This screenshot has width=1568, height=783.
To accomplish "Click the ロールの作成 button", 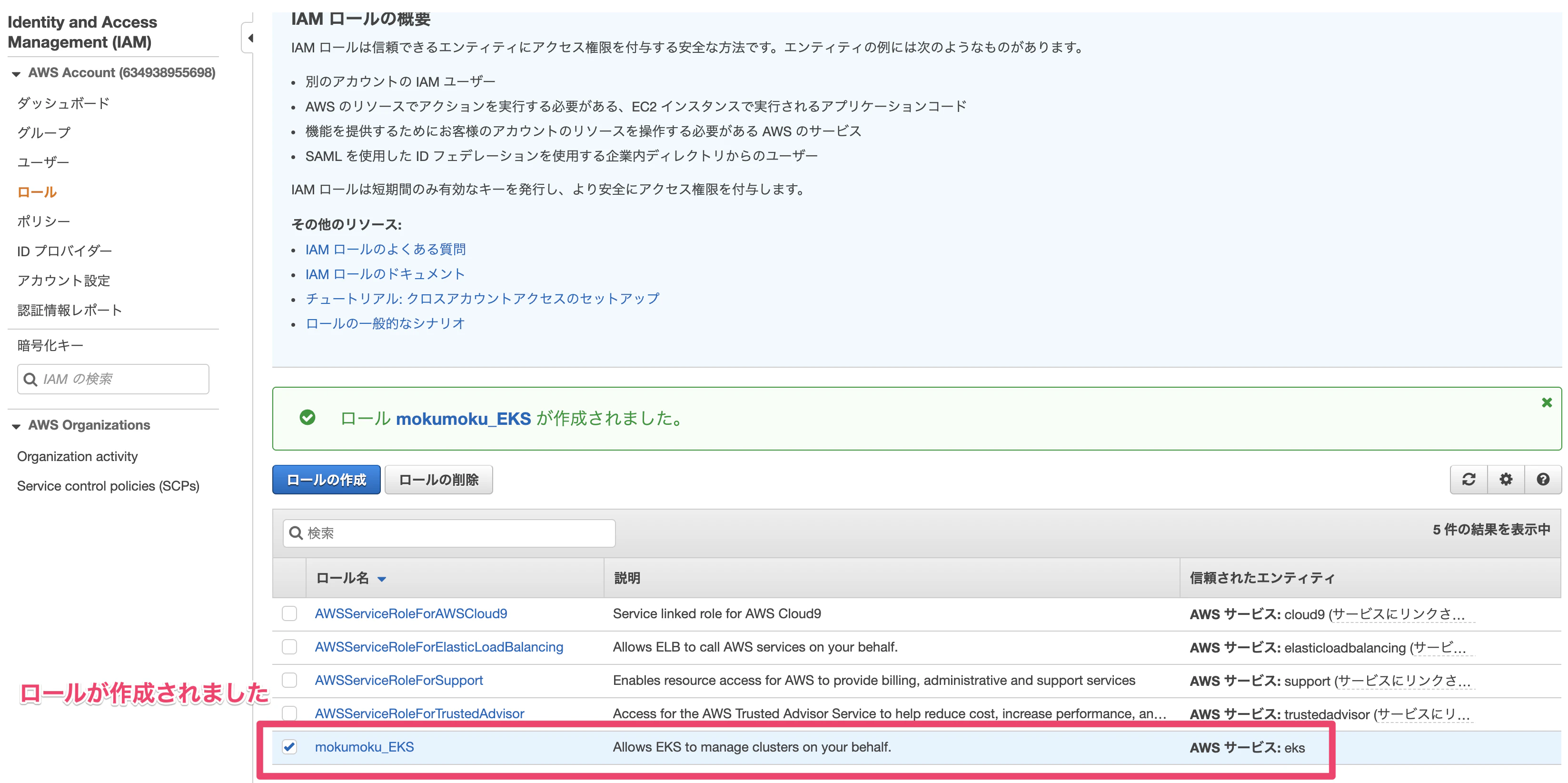I will coord(326,480).
